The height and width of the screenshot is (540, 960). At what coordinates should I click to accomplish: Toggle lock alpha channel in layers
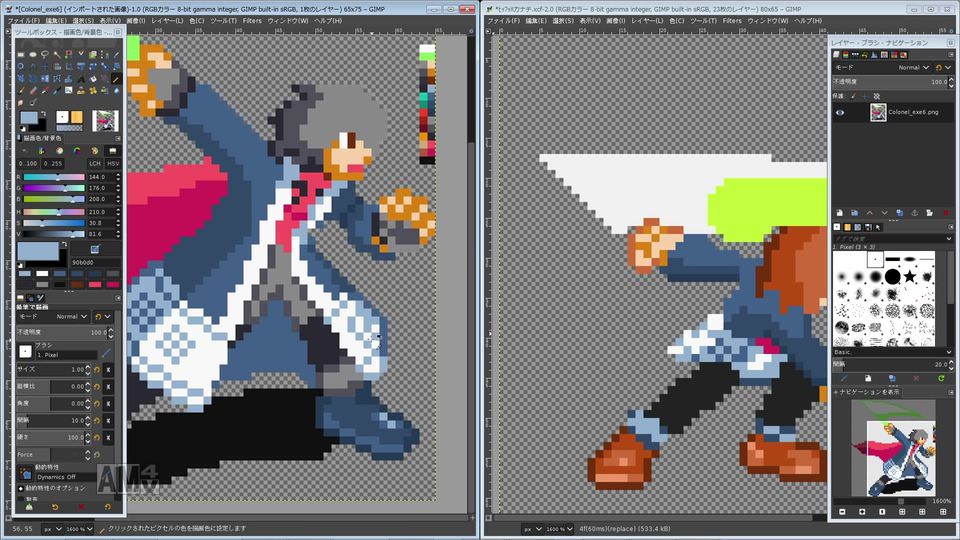(x=877, y=96)
